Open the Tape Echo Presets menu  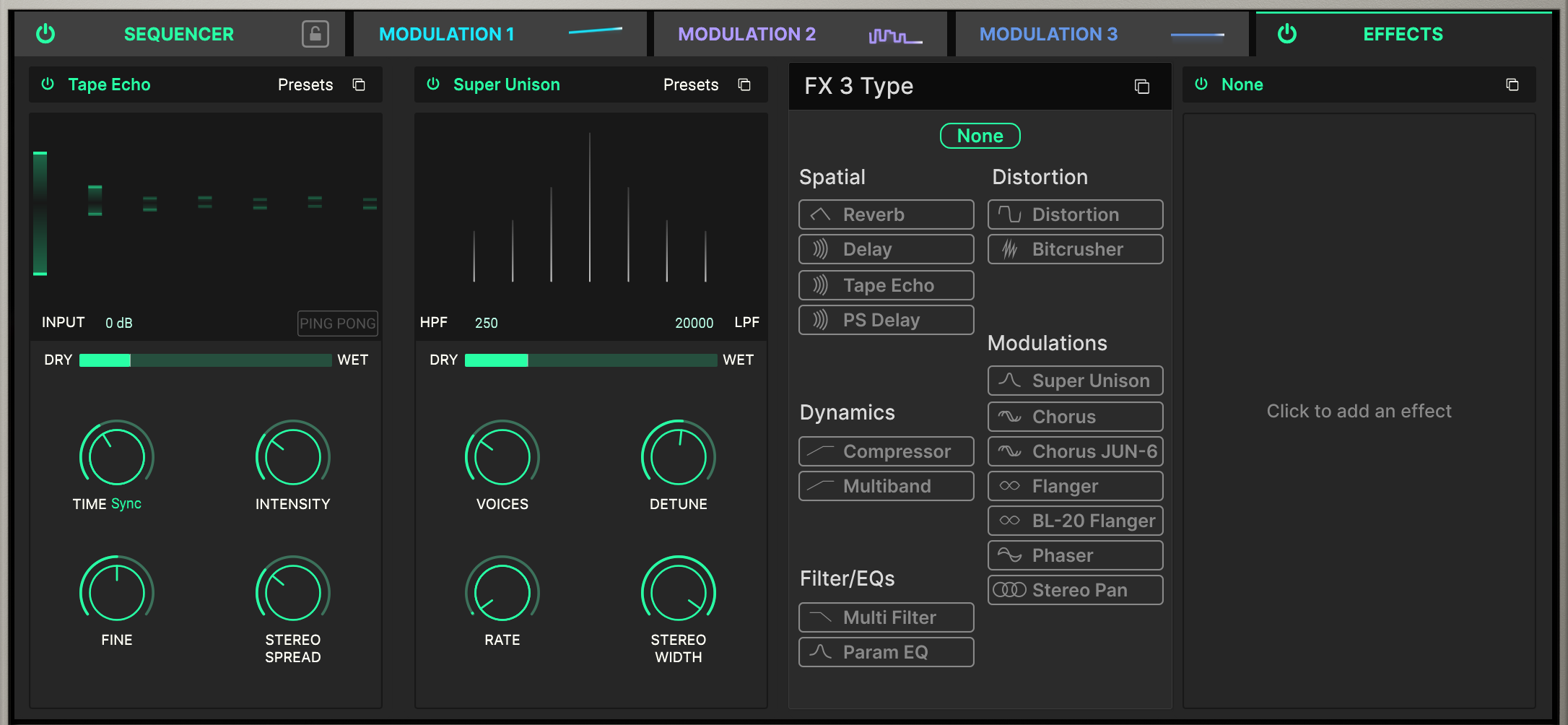click(305, 85)
